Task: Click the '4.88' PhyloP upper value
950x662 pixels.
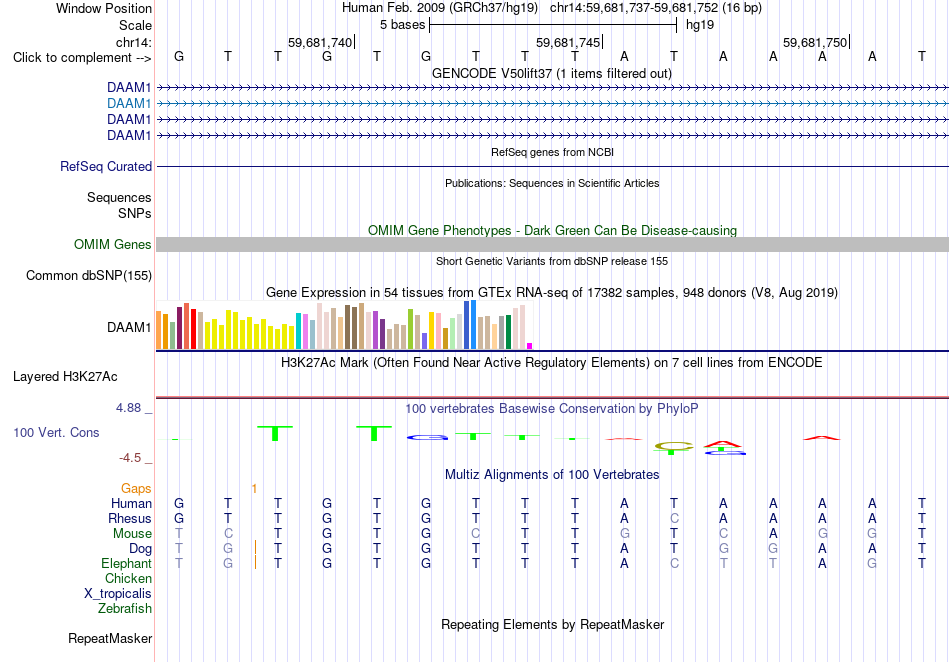Action: click(128, 408)
